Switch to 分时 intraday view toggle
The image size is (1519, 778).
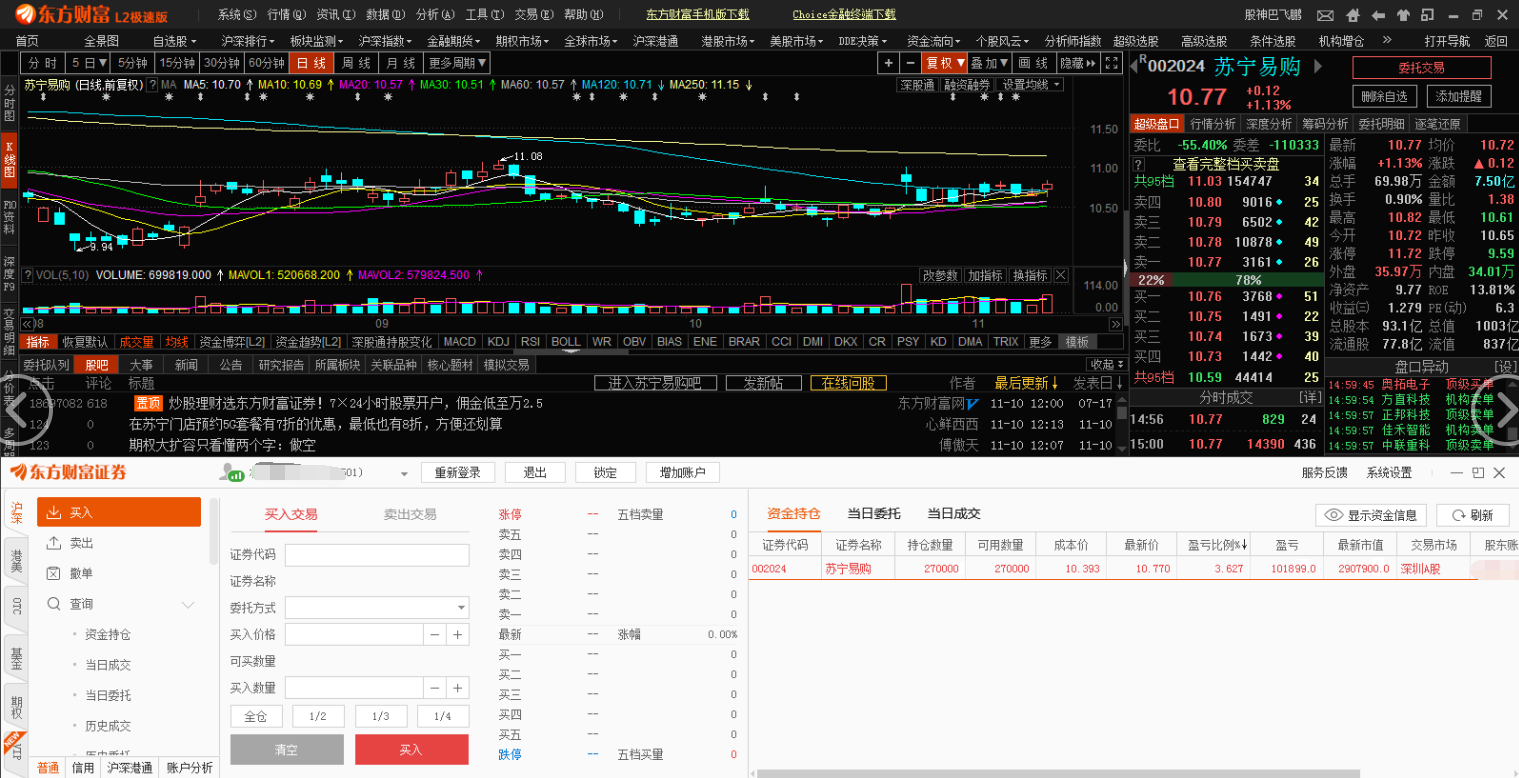[43, 63]
